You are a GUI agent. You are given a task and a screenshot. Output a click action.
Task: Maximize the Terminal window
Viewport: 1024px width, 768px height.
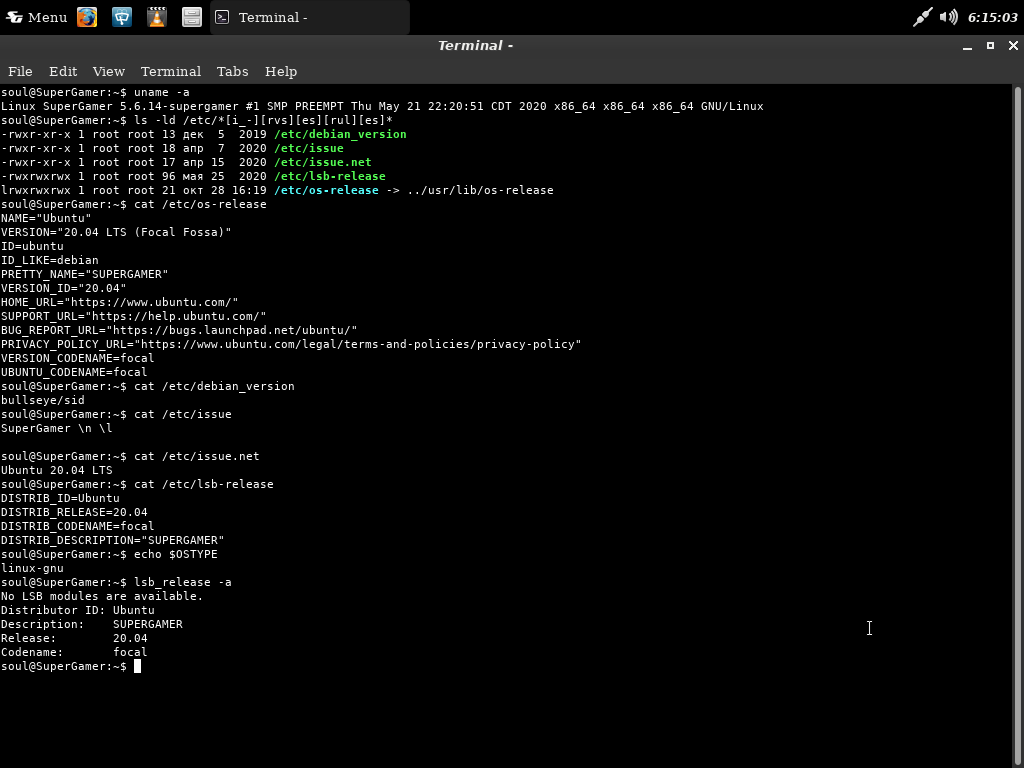(990, 45)
